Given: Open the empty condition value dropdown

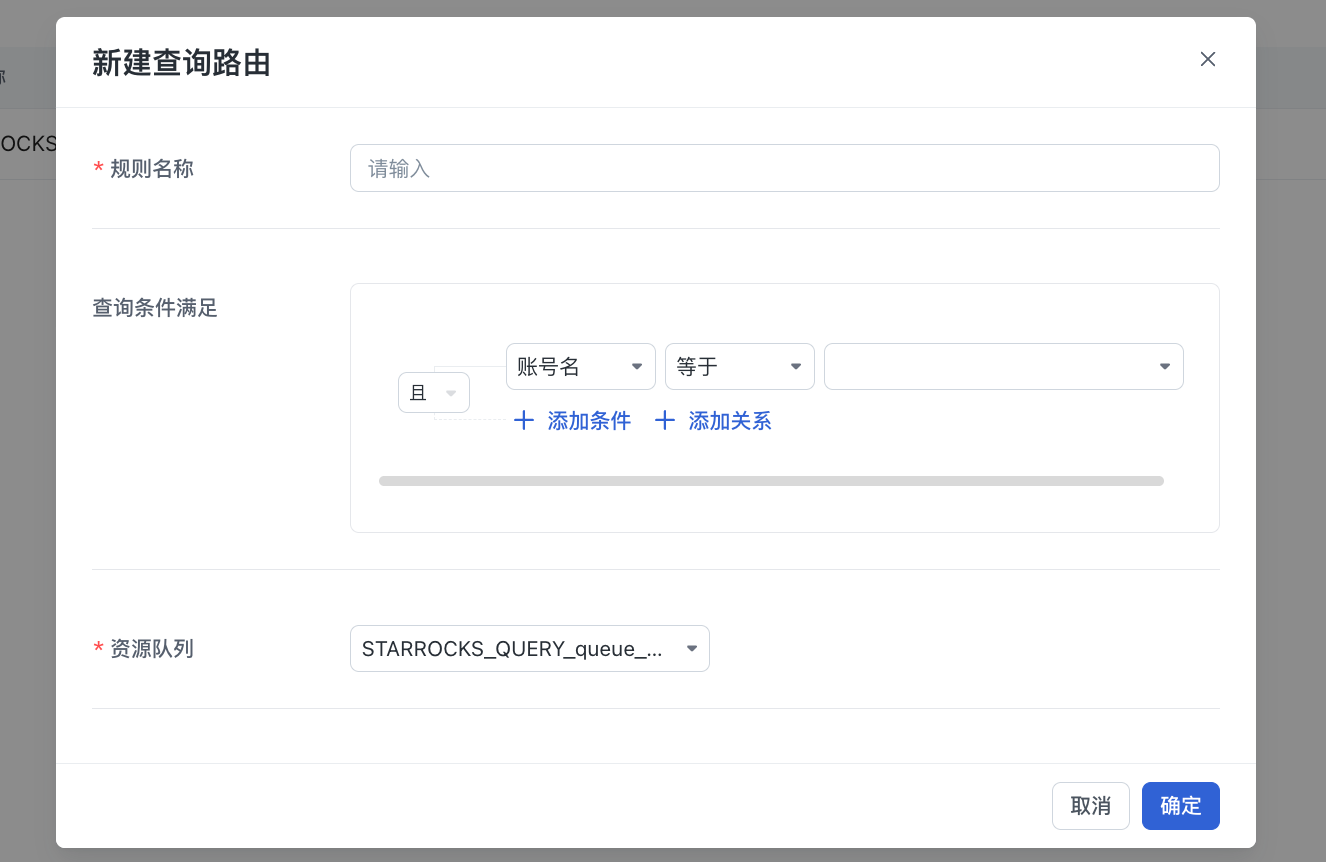Looking at the screenshot, I should 990,367.
